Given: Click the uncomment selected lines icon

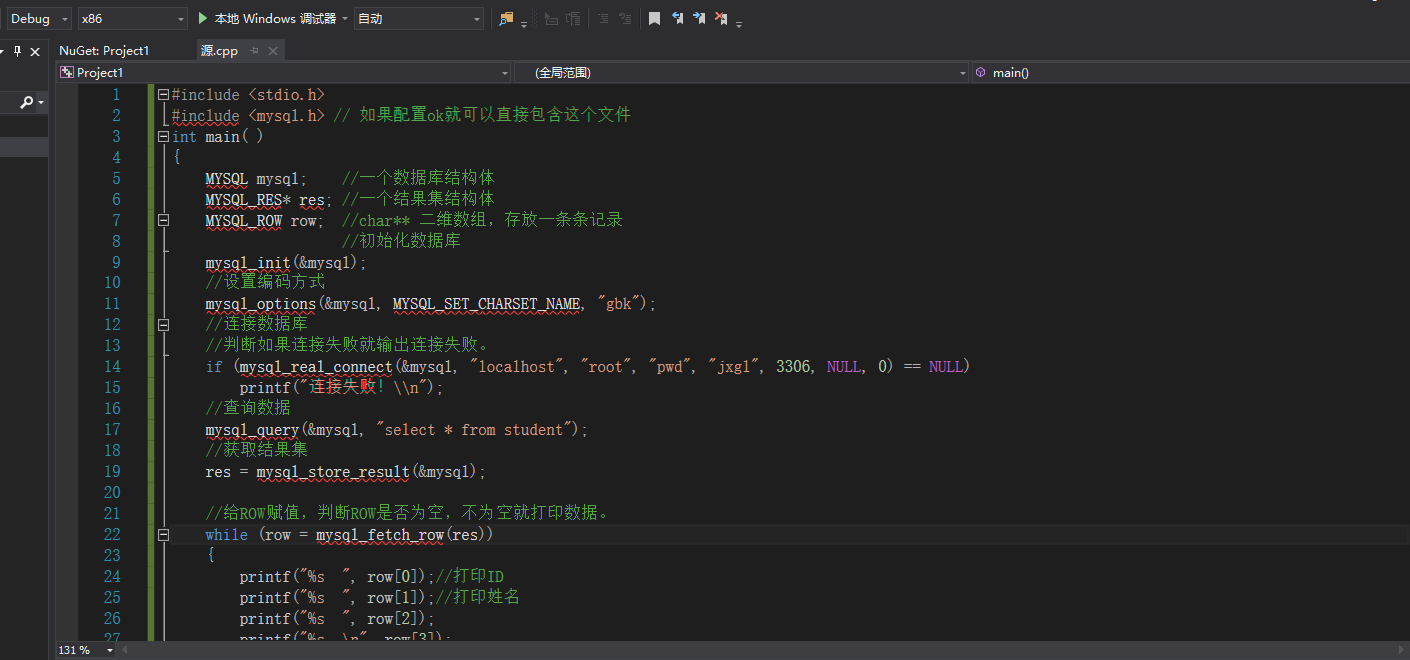Looking at the screenshot, I should 627,17.
